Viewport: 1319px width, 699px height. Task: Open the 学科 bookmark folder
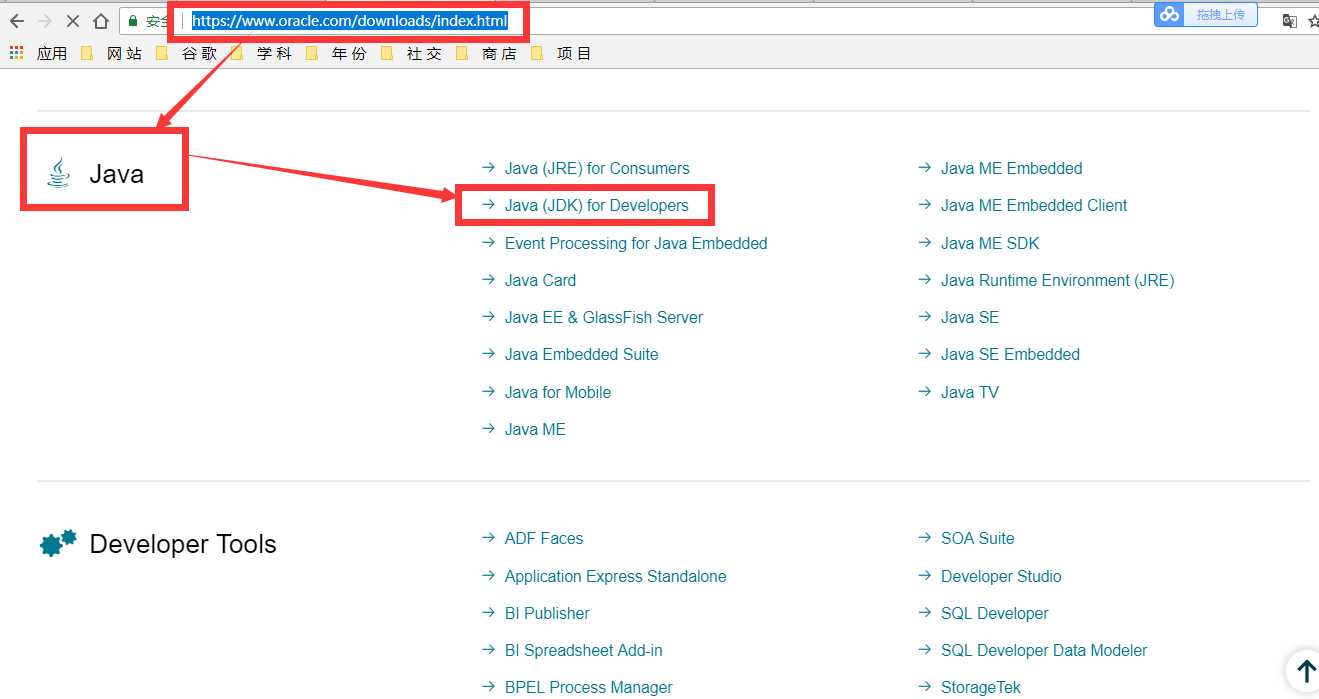(x=261, y=53)
